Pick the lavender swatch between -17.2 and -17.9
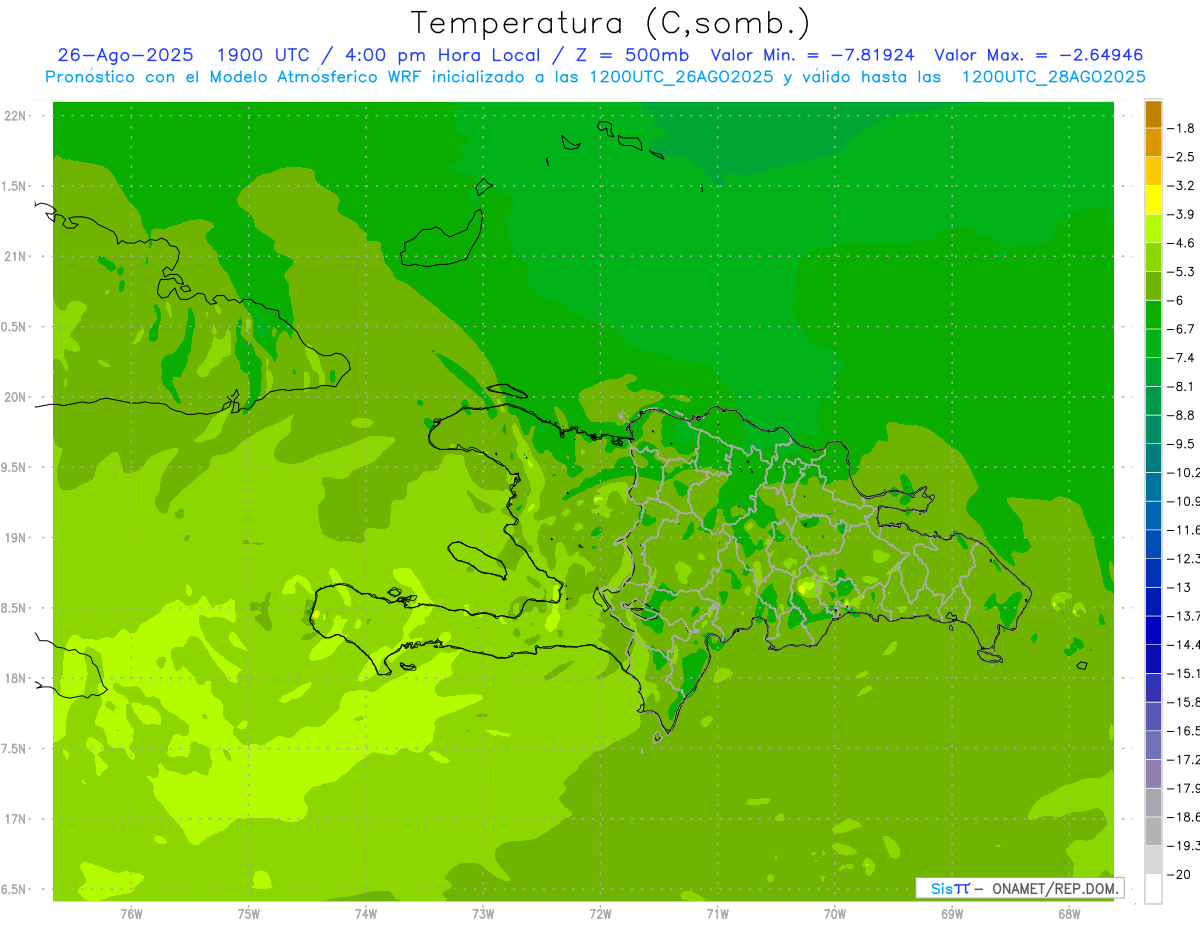The width and height of the screenshot is (1200, 927). tap(1153, 773)
